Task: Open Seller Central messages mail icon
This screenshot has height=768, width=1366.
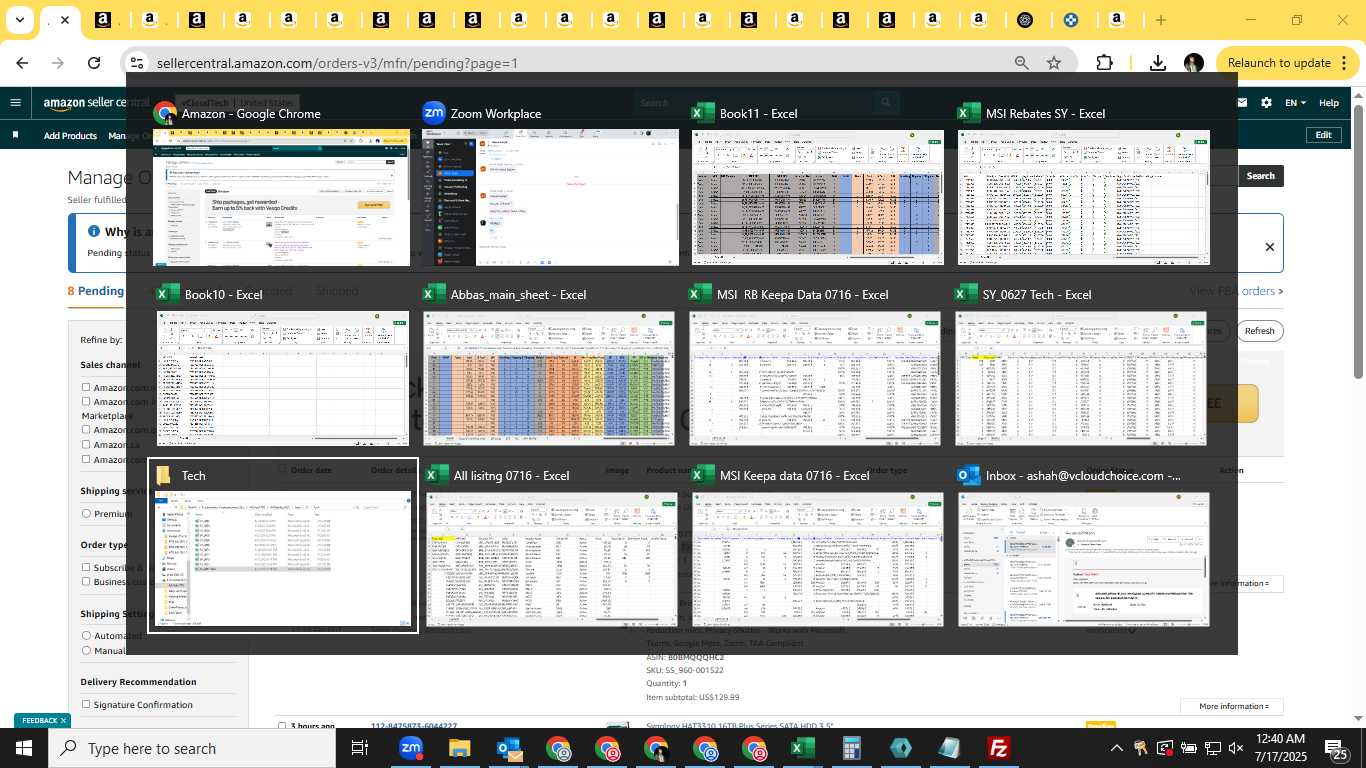Action: click(x=1243, y=102)
